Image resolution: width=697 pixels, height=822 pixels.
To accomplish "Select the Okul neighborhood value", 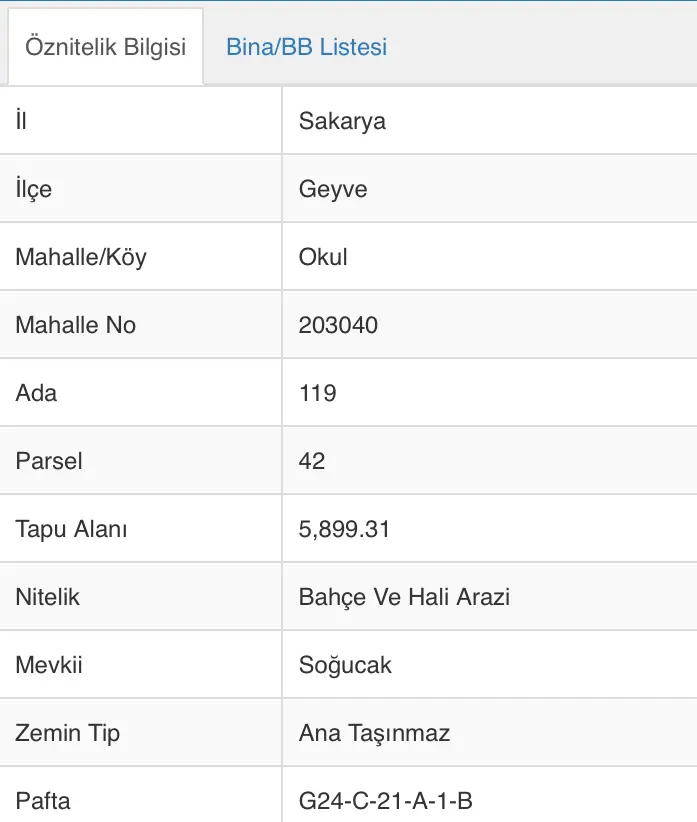I will point(323,257).
